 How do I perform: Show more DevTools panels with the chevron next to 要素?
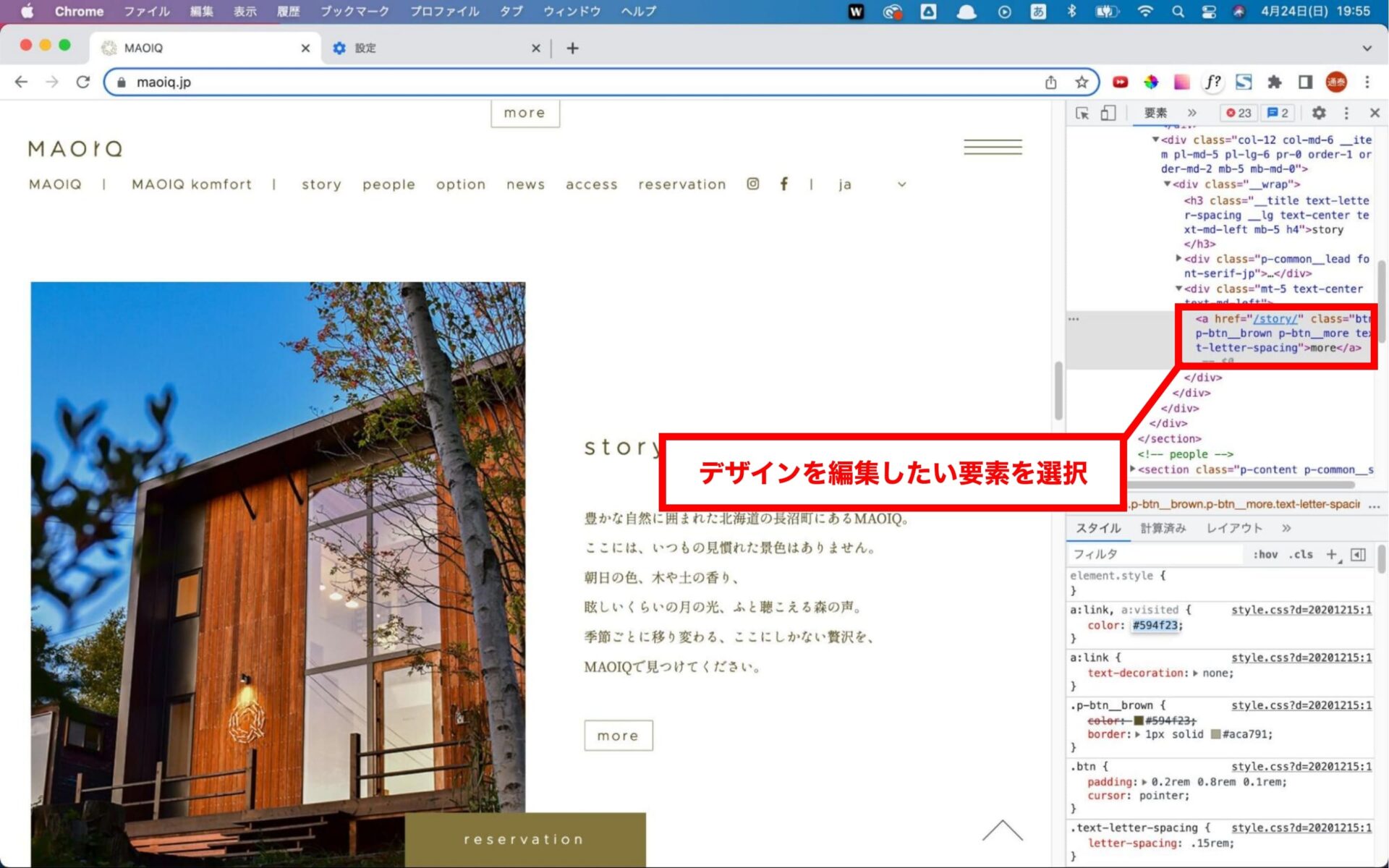click(1192, 113)
